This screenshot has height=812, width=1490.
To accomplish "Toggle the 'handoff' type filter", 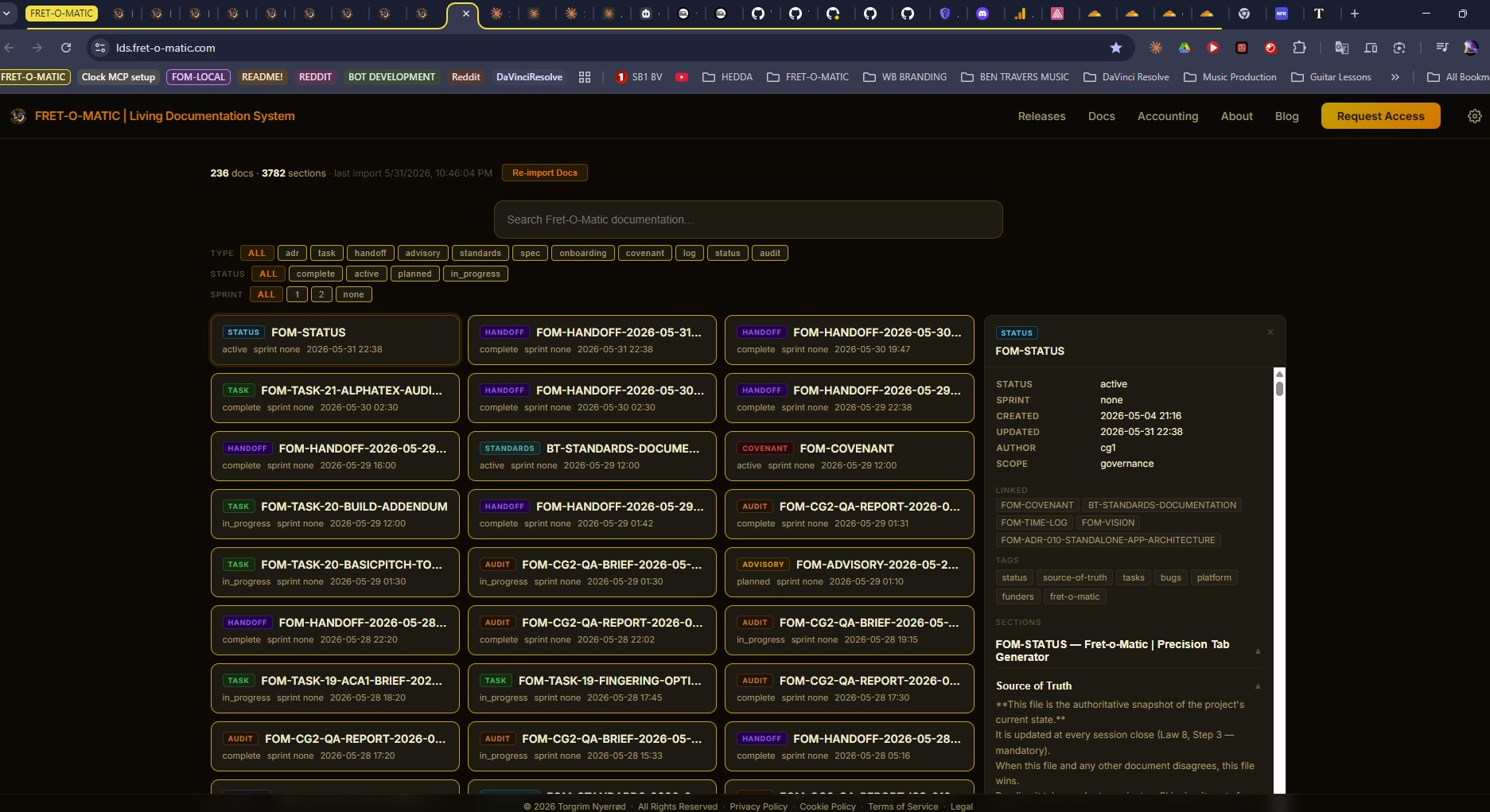I will click(371, 253).
